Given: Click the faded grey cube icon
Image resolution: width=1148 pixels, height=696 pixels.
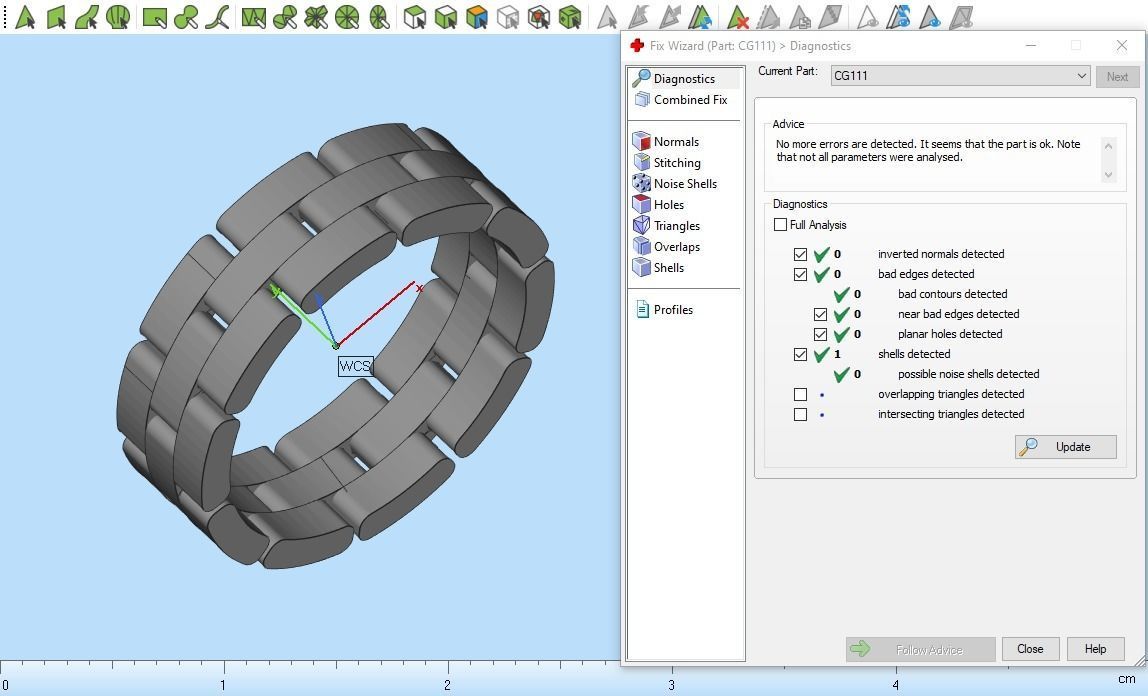Looking at the screenshot, I should [507, 16].
